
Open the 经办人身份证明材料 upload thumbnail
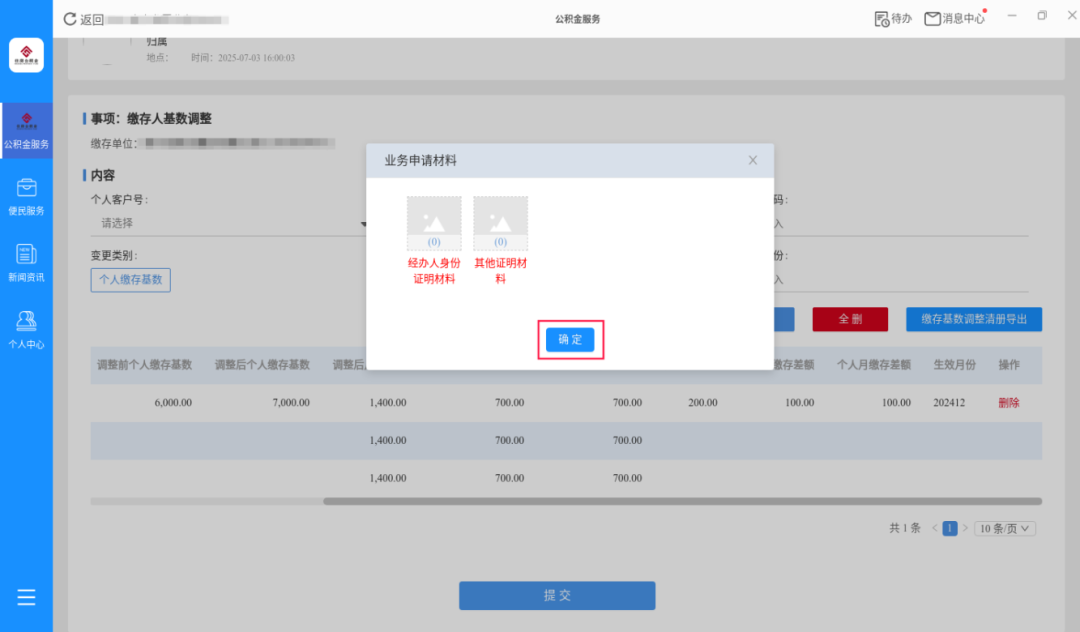[x=434, y=223]
